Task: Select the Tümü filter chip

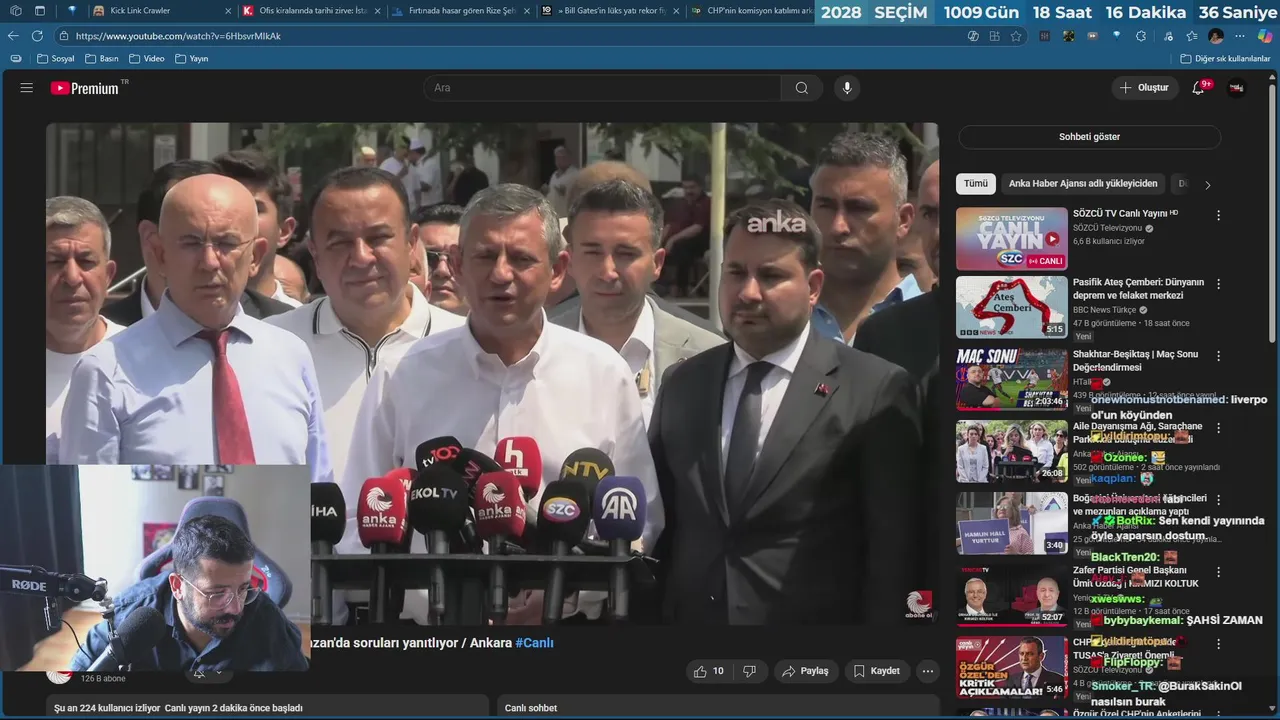Action: [x=976, y=184]
